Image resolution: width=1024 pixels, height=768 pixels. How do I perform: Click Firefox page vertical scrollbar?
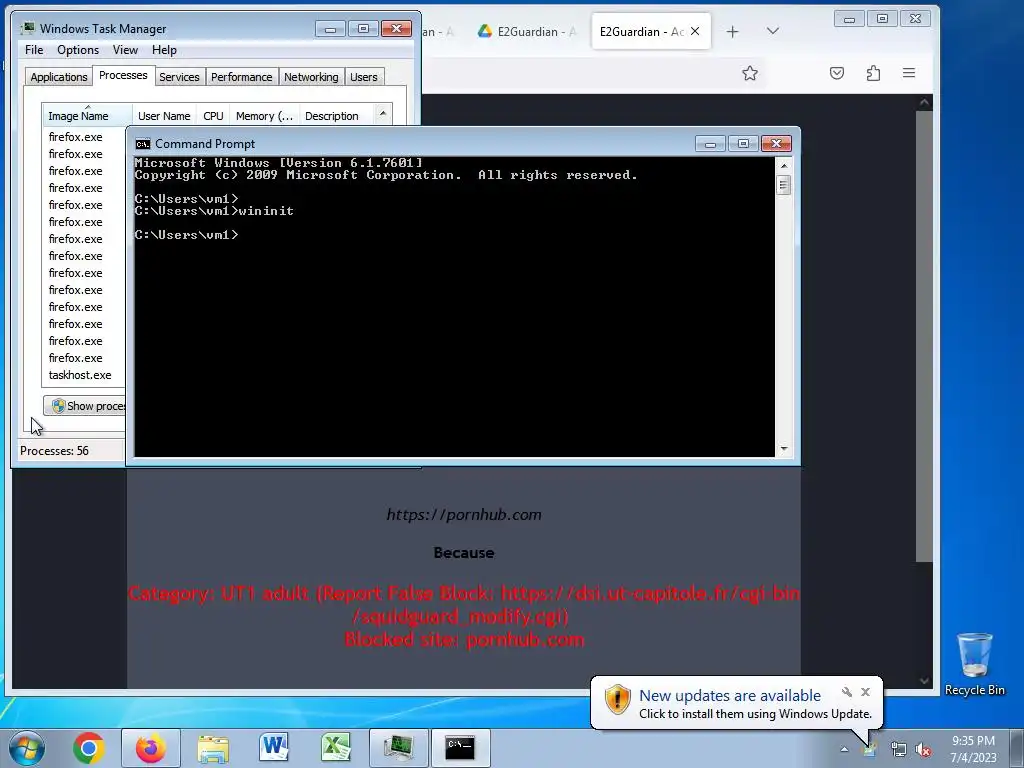pyautogui.click(x=923, y=336)
